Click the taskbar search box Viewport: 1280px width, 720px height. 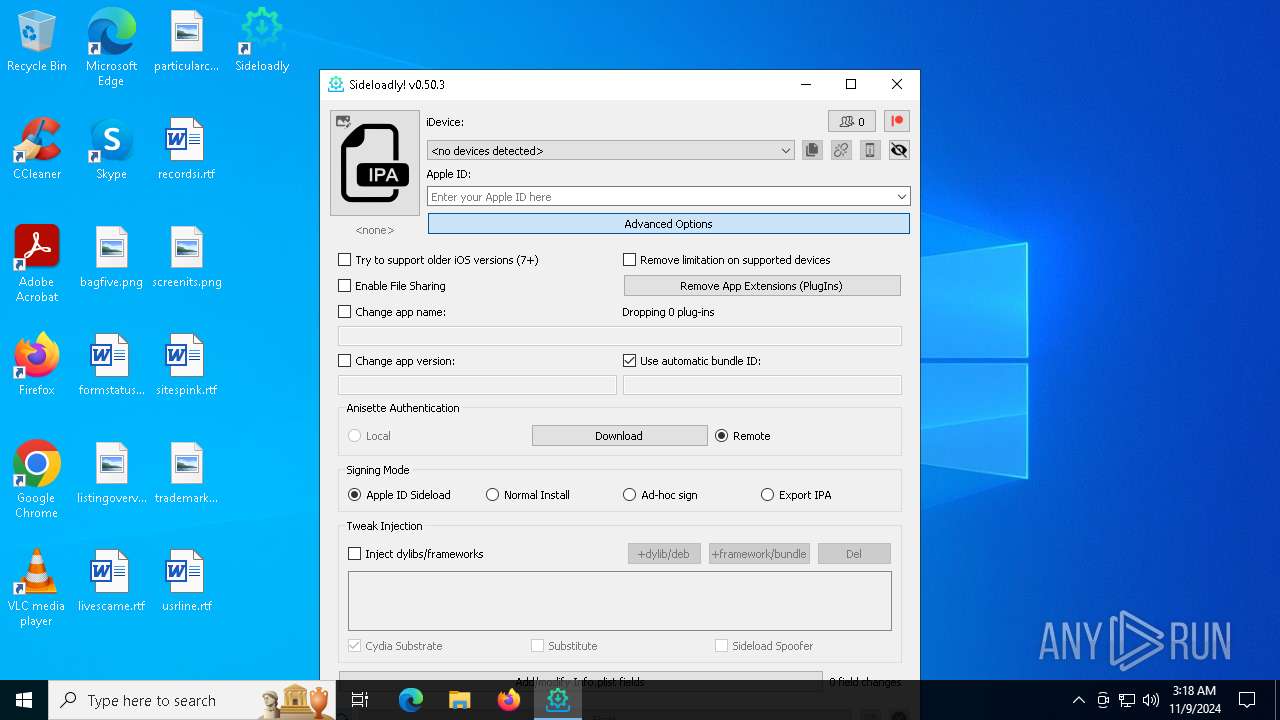(x=194, y=700)
